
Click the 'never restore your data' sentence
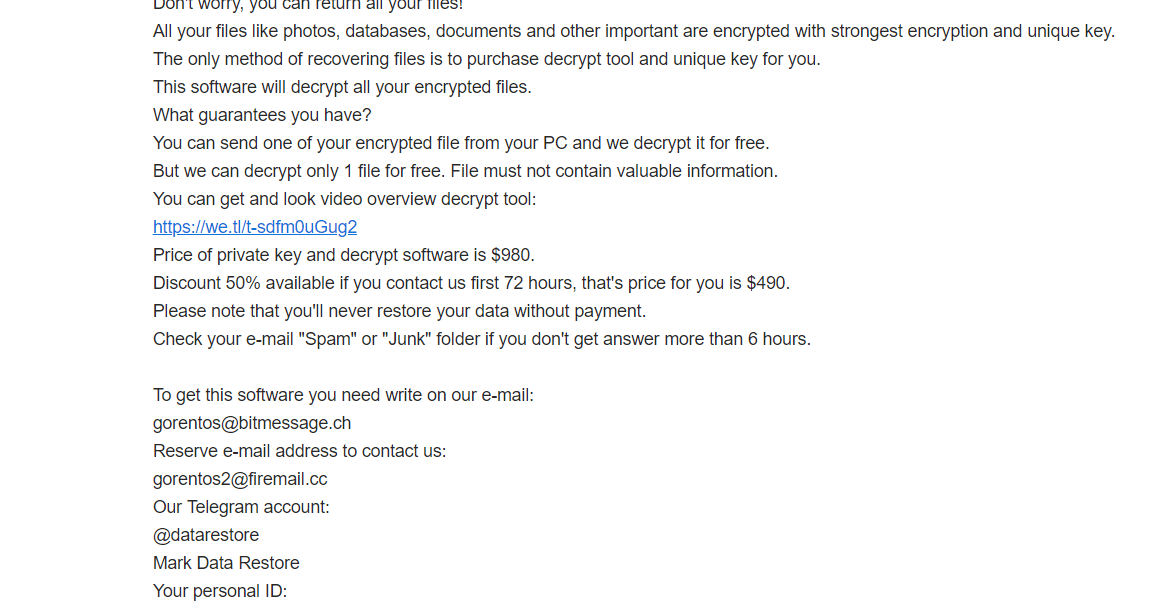[400, 311]
